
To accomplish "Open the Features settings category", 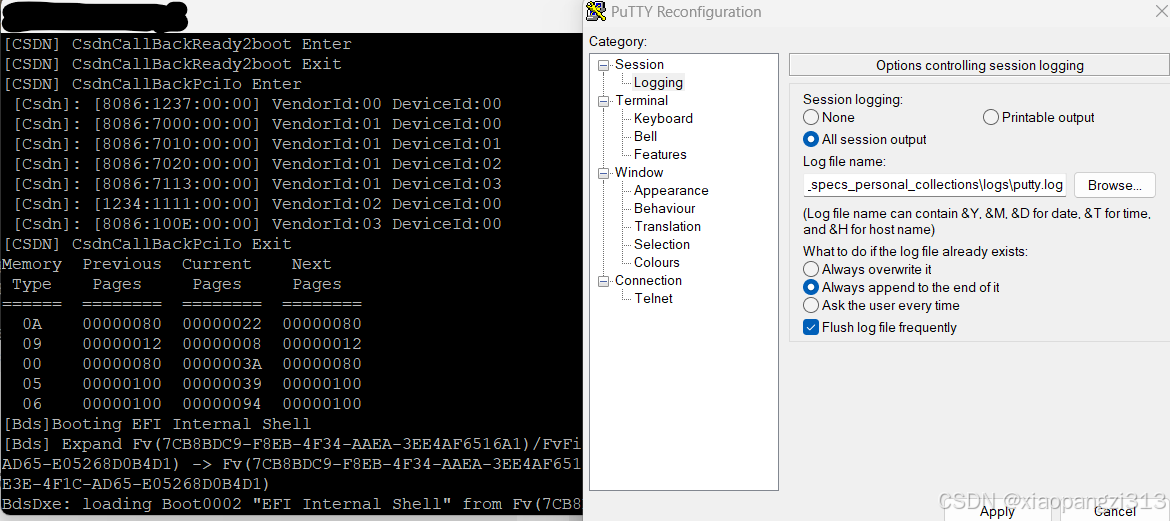I will 660,155.
